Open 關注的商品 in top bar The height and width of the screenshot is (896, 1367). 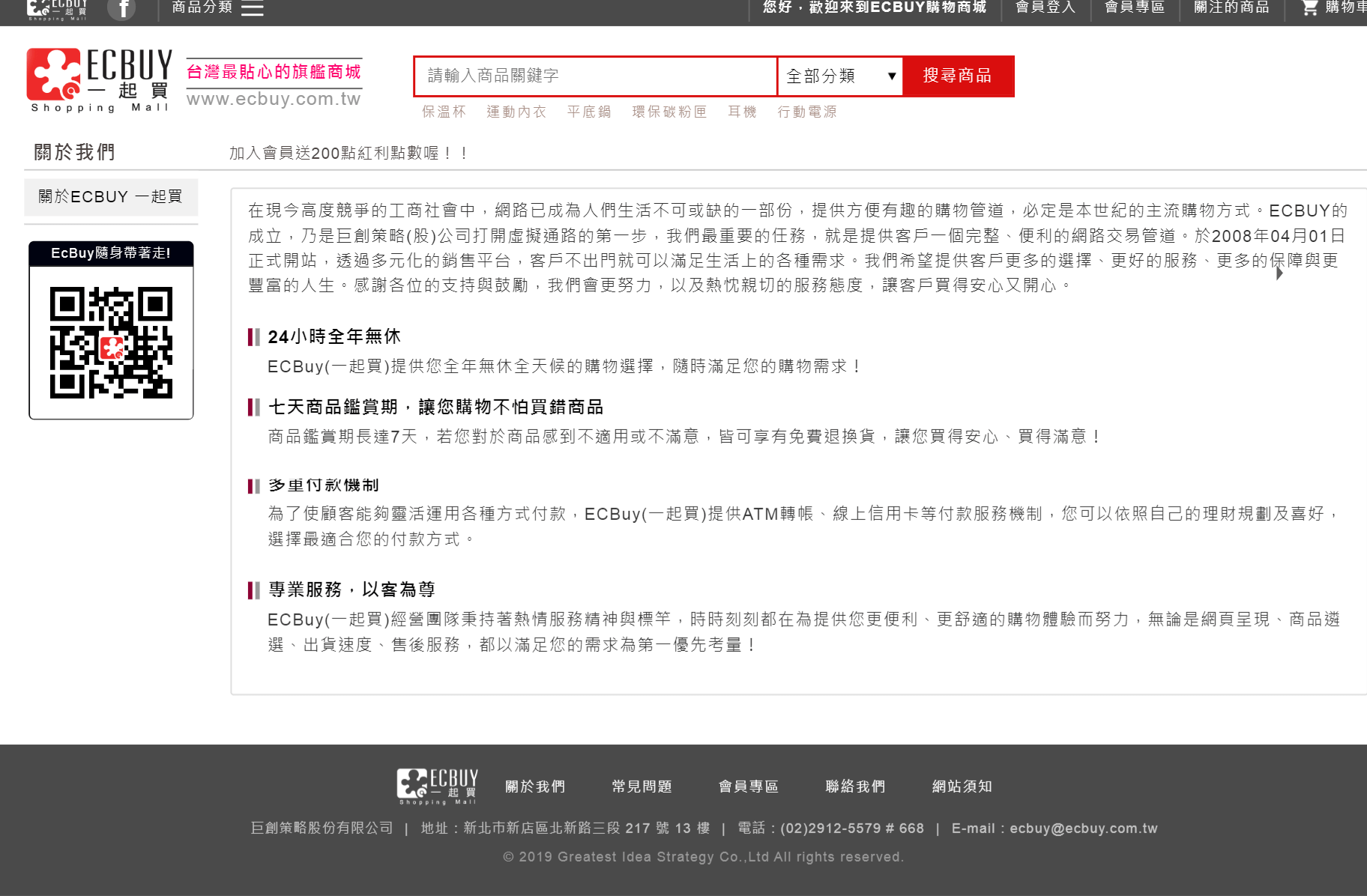pyautogui.click(x=1231, y=7)
